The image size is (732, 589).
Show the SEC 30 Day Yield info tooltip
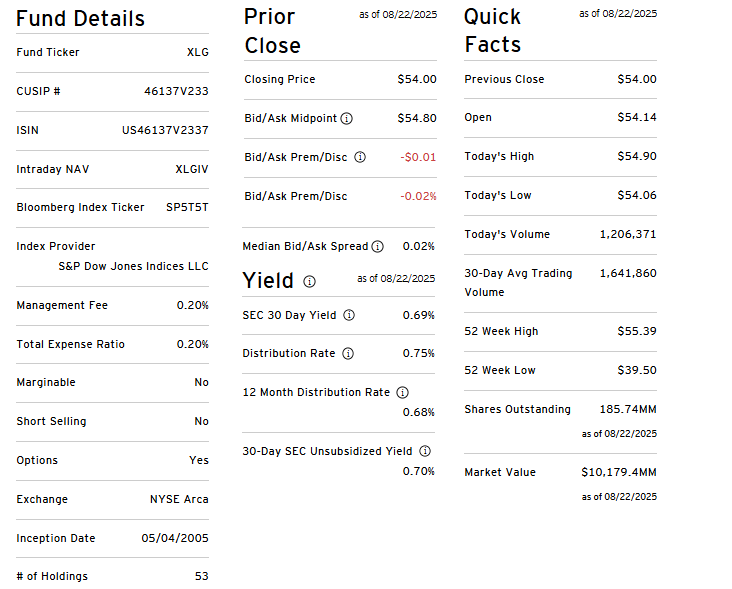349,315
